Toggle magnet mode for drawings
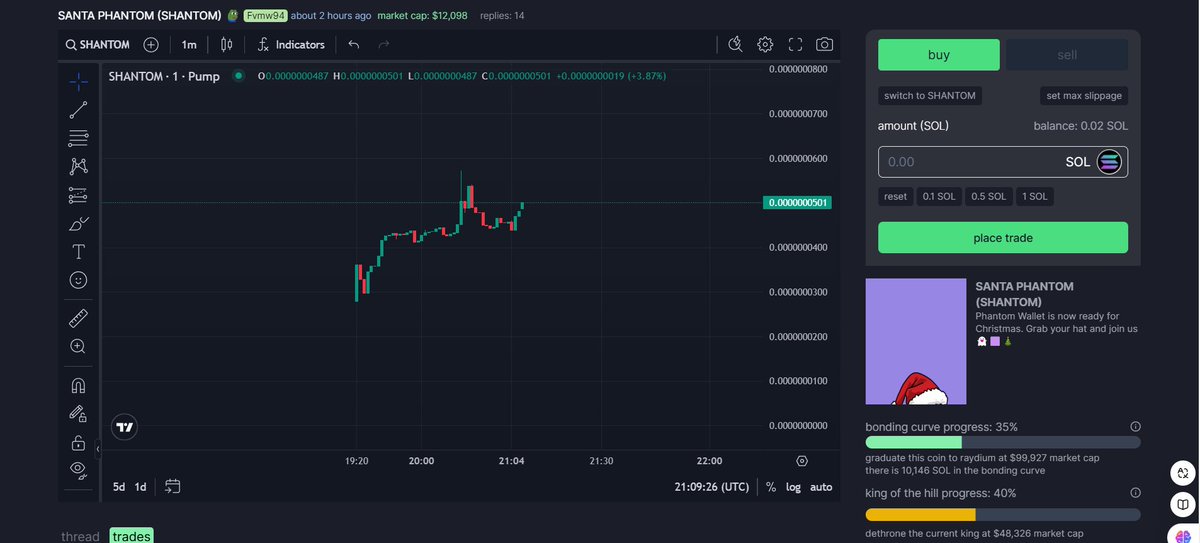 (78, 385)
